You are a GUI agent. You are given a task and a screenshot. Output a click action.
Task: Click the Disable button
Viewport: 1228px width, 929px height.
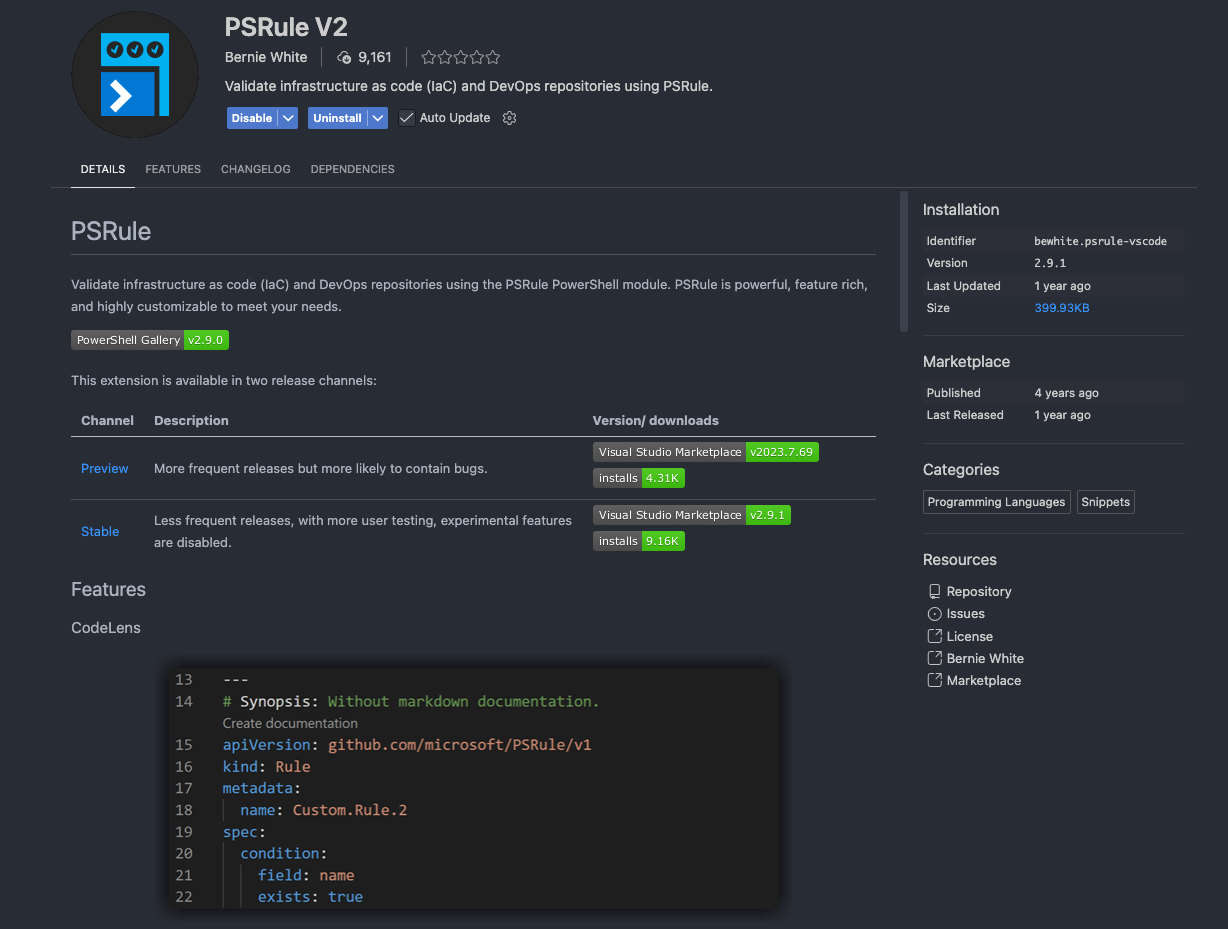click(252, 118)
